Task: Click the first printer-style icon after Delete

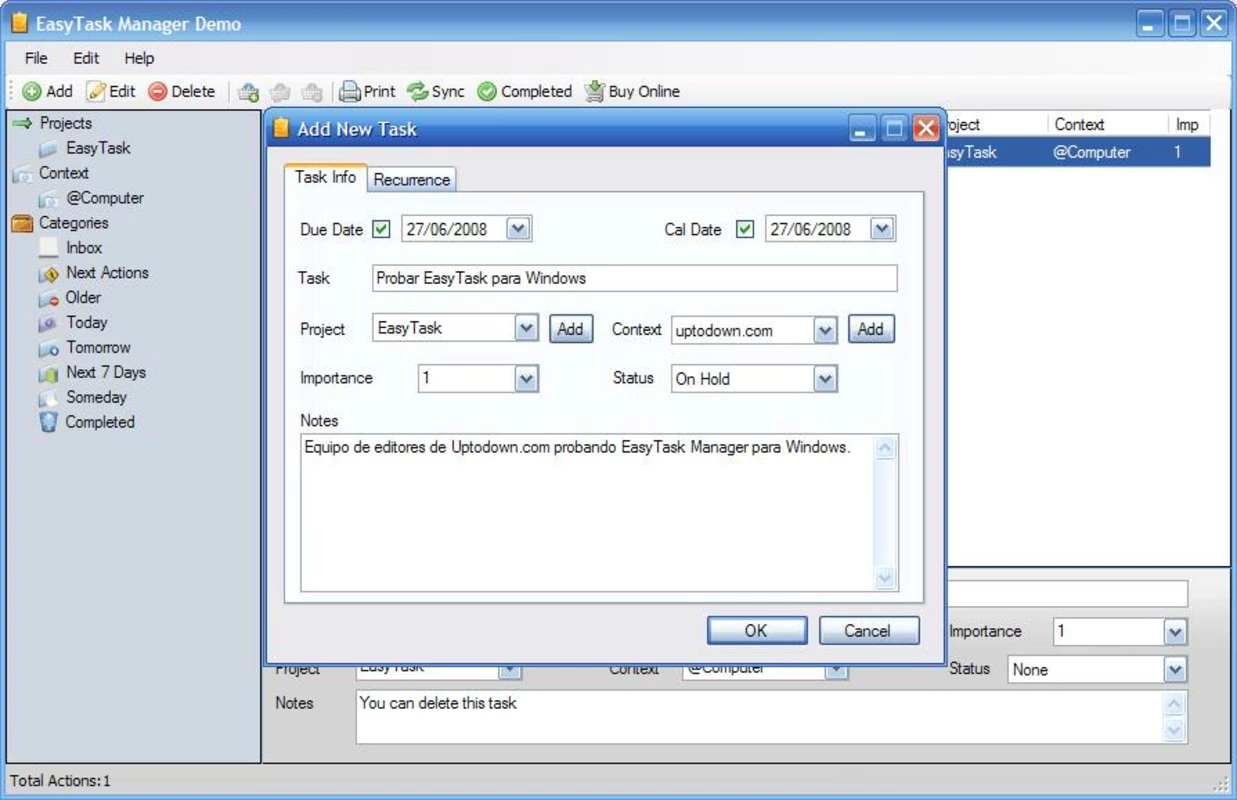Action: tap(248, 92)
